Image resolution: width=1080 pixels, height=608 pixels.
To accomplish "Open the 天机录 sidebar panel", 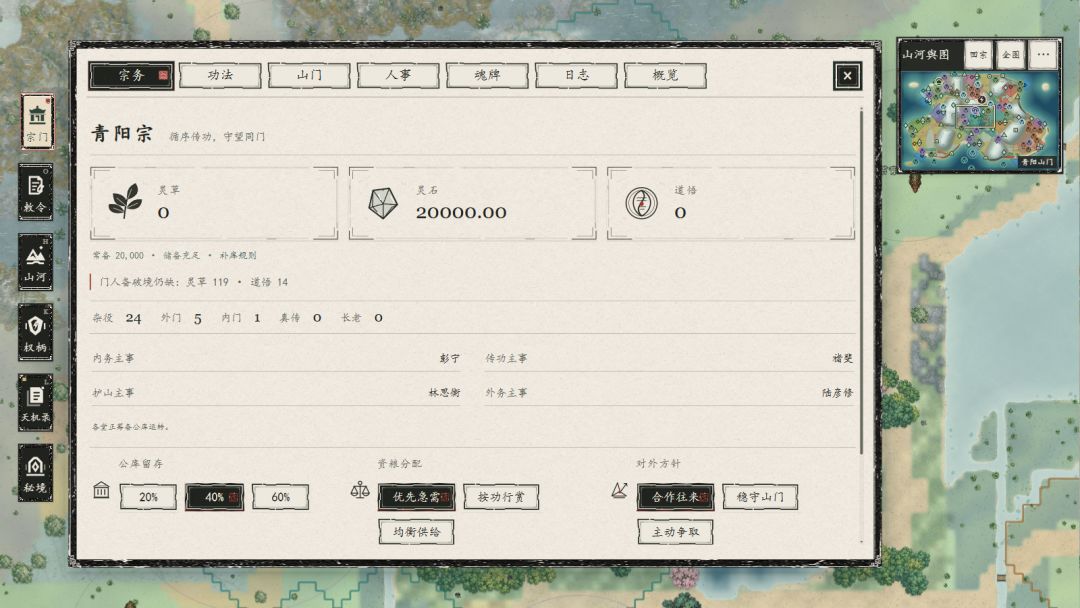I will (36, 403).
